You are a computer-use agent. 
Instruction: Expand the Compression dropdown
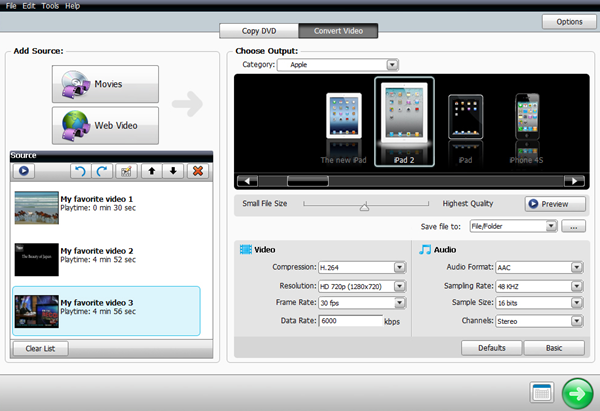coord(399,267)
